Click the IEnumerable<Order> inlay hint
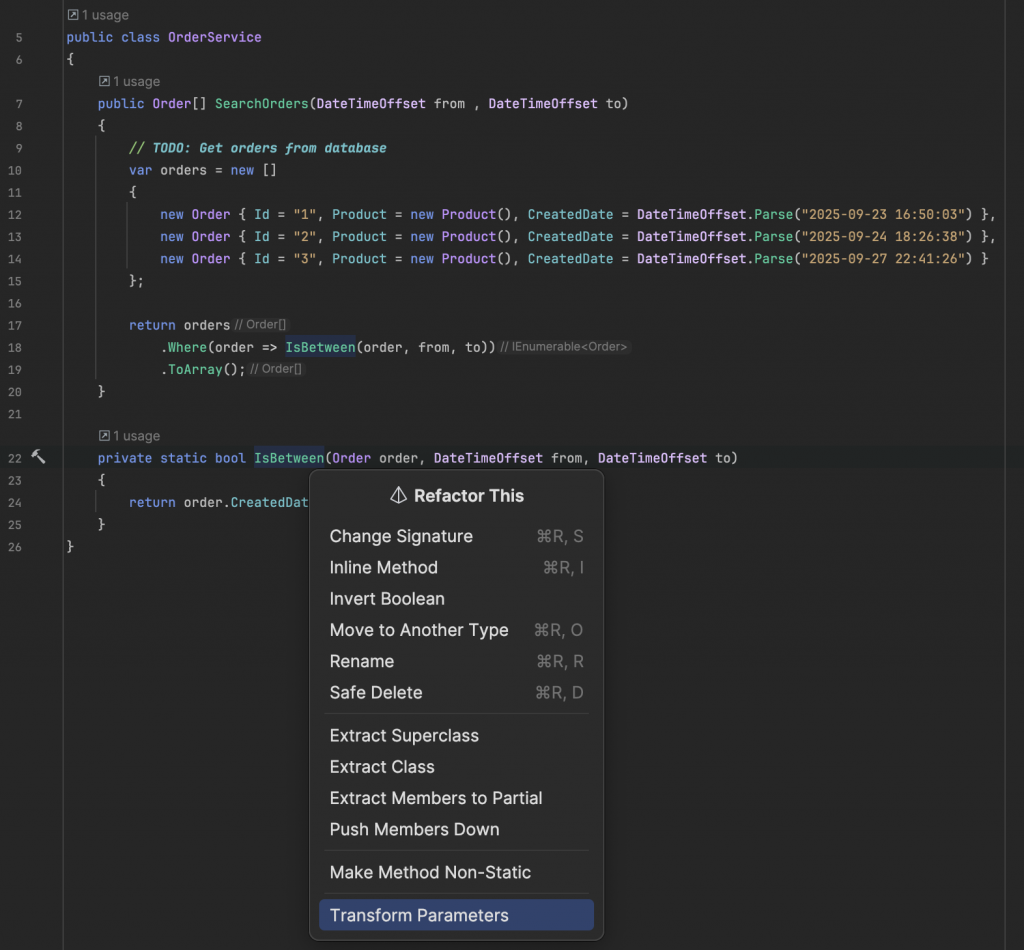This screenshot has height=950, width=1024. pyautogui.click(x=564, y=347)
